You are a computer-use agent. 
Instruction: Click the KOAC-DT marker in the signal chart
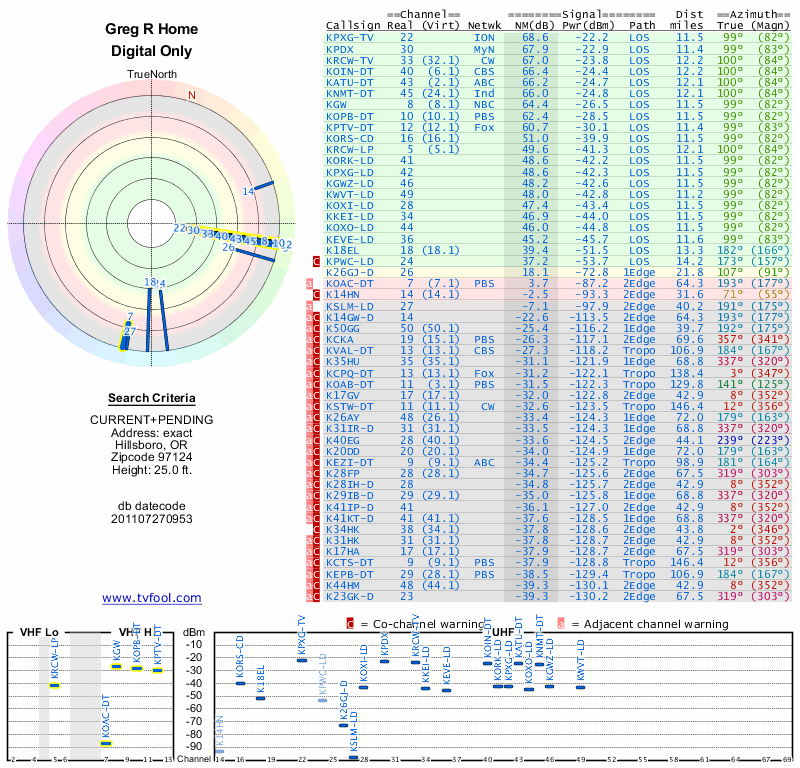point(106,744)
